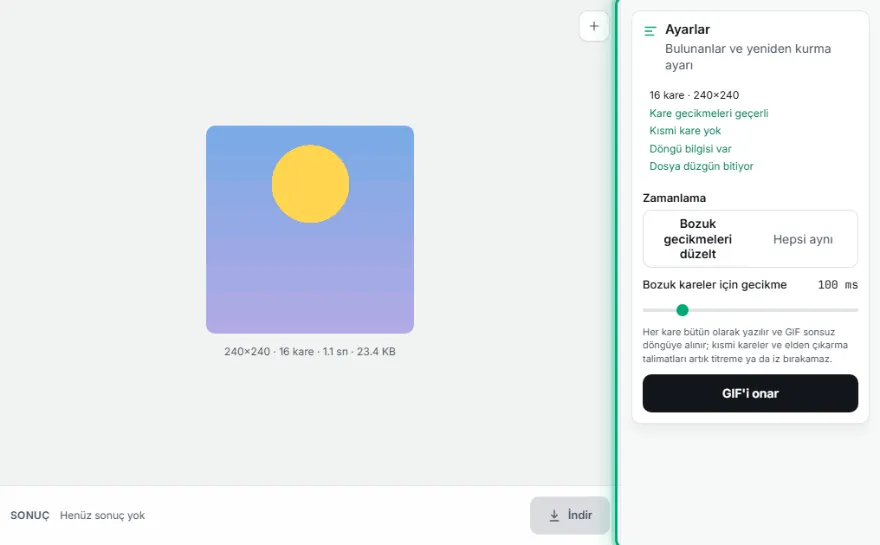880x545 pixels.
Task: Click the sun GIF preview image
Action: 310,230
